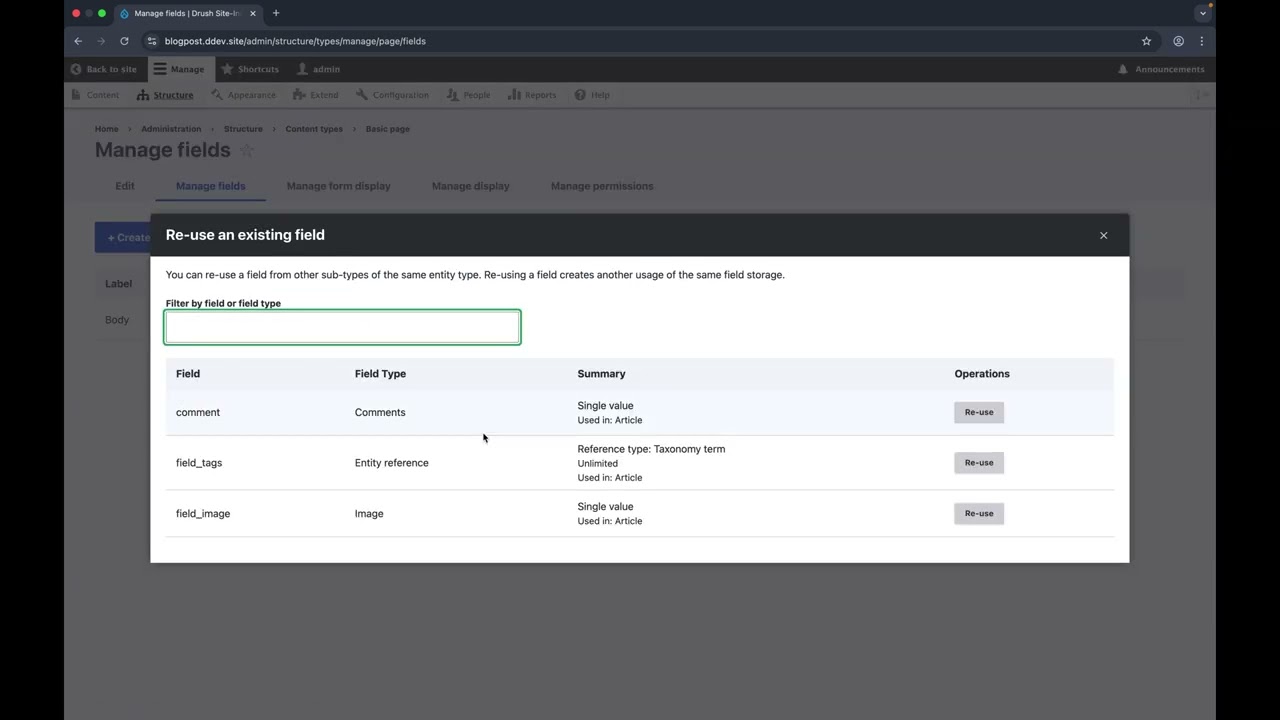Open Content admin menu

click(x=95, y=95)
